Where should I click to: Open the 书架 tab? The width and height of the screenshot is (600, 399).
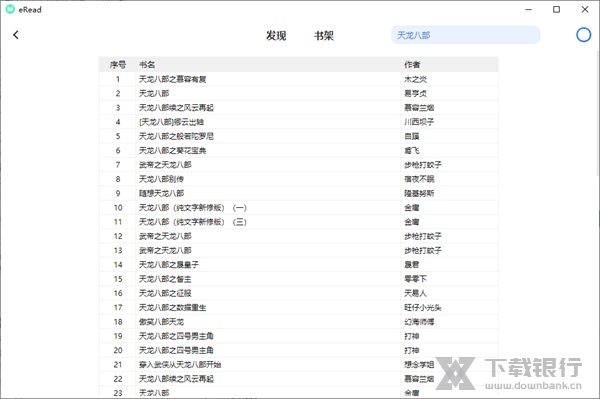(324, 36)
